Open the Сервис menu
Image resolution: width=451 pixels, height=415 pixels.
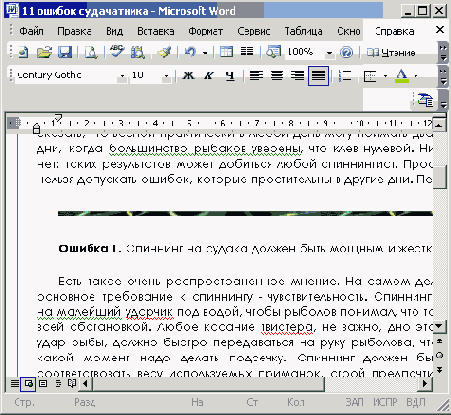pos(254,31)
